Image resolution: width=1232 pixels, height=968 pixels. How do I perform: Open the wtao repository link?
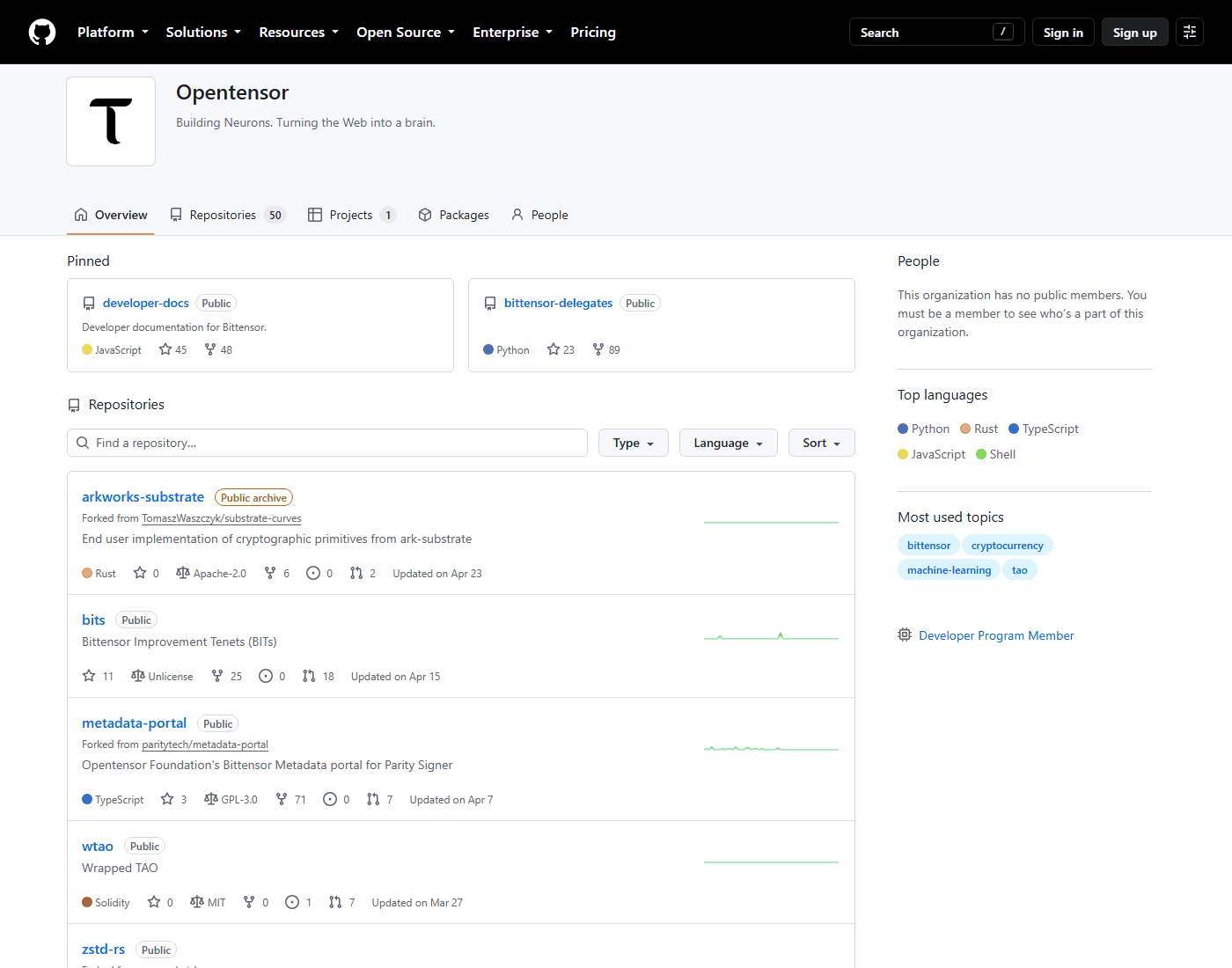(x=98, y=847)
